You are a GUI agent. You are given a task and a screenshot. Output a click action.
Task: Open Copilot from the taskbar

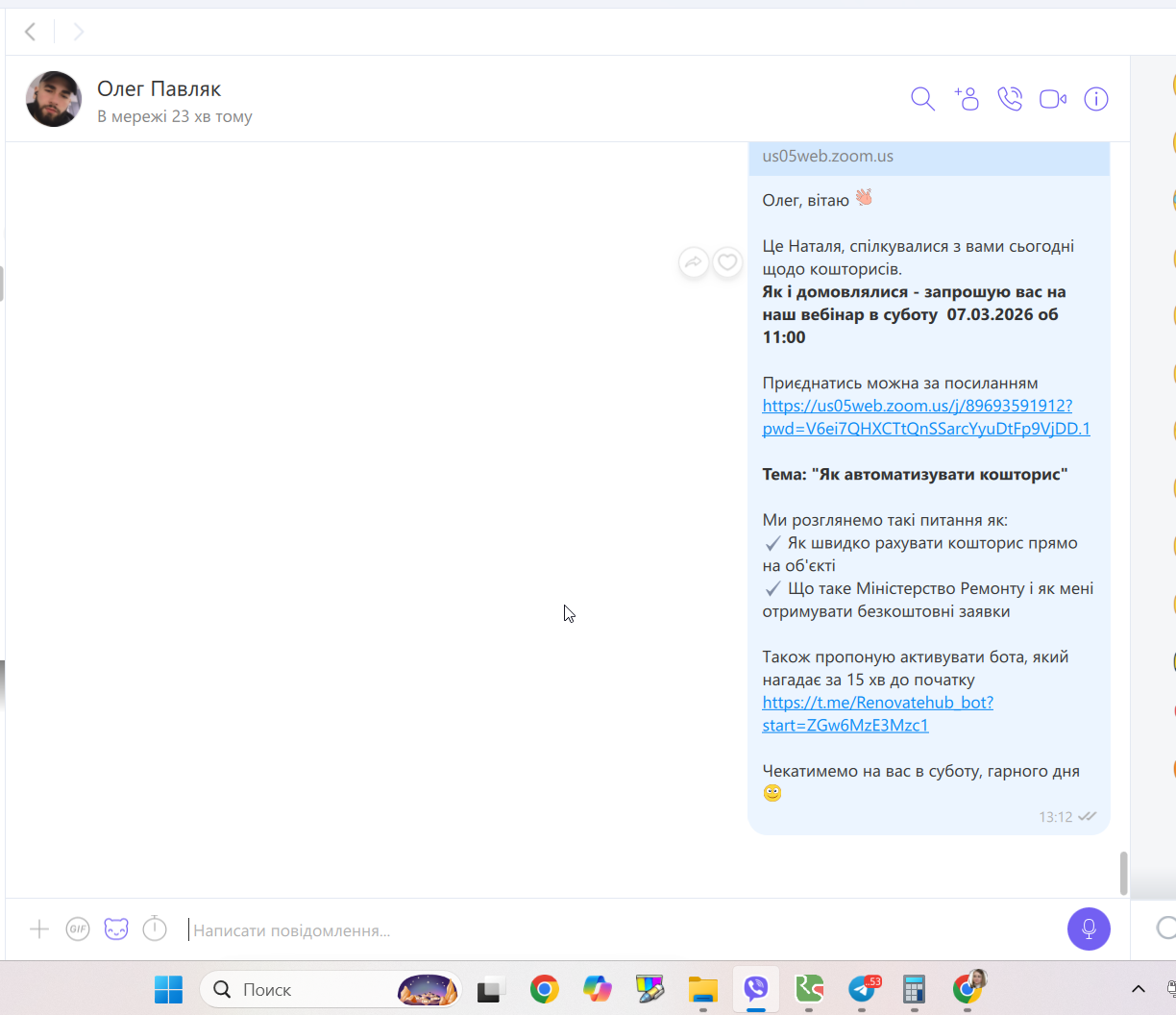pos(598,989)
